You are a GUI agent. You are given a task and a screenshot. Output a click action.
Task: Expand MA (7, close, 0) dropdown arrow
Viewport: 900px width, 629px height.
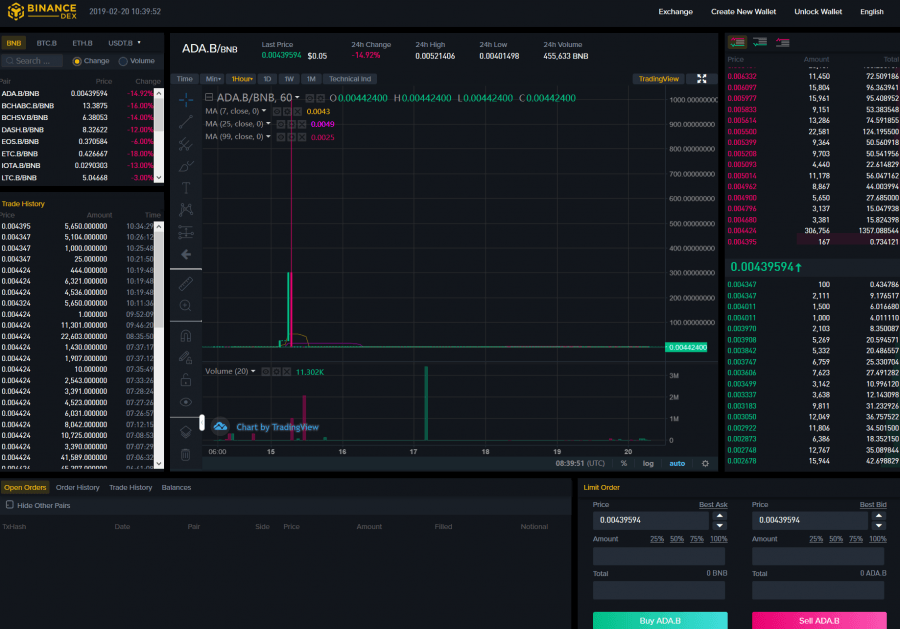point(264,111)
